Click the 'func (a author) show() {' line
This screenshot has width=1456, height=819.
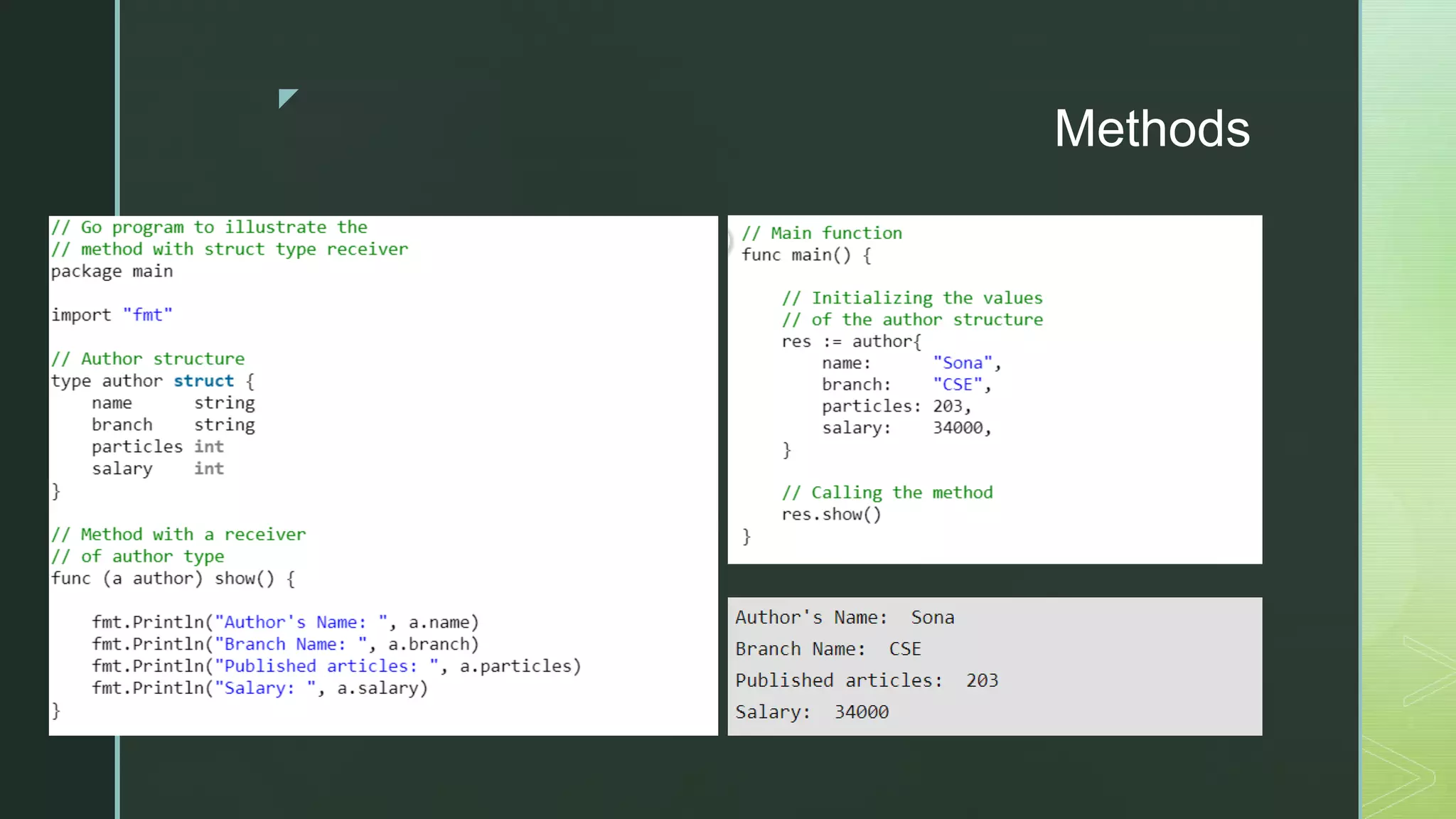[173, 579]
